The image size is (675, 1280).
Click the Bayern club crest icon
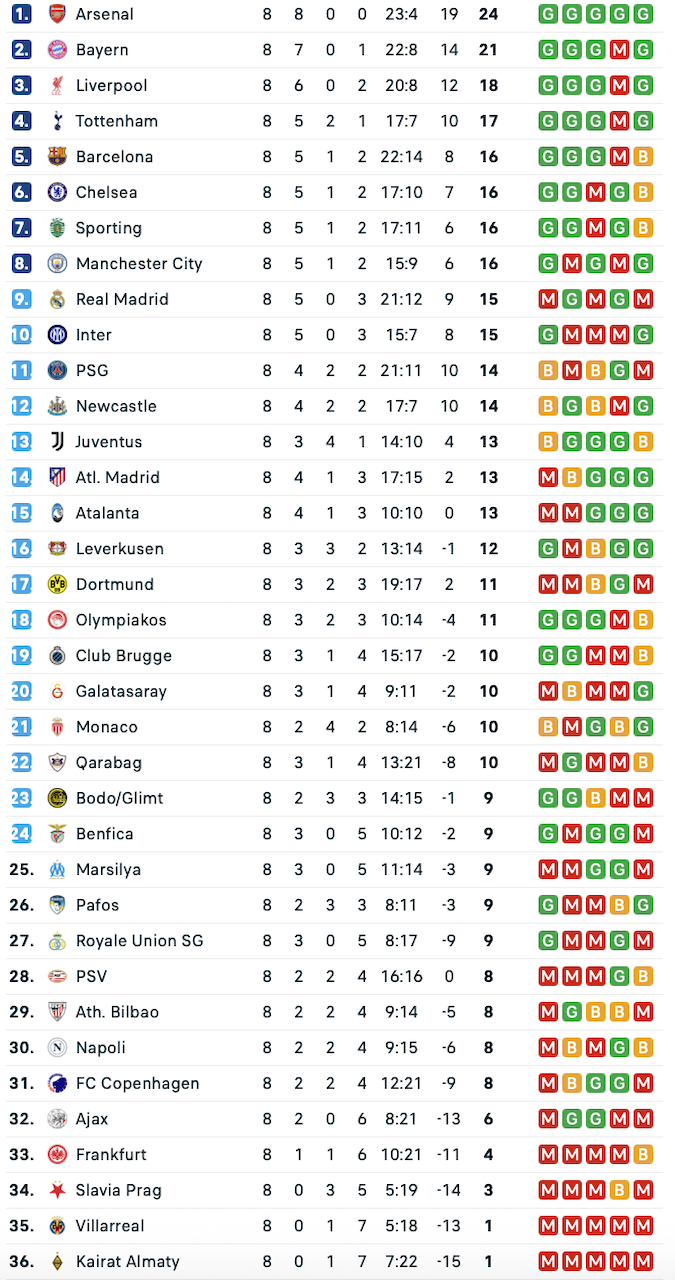[57, 50]
